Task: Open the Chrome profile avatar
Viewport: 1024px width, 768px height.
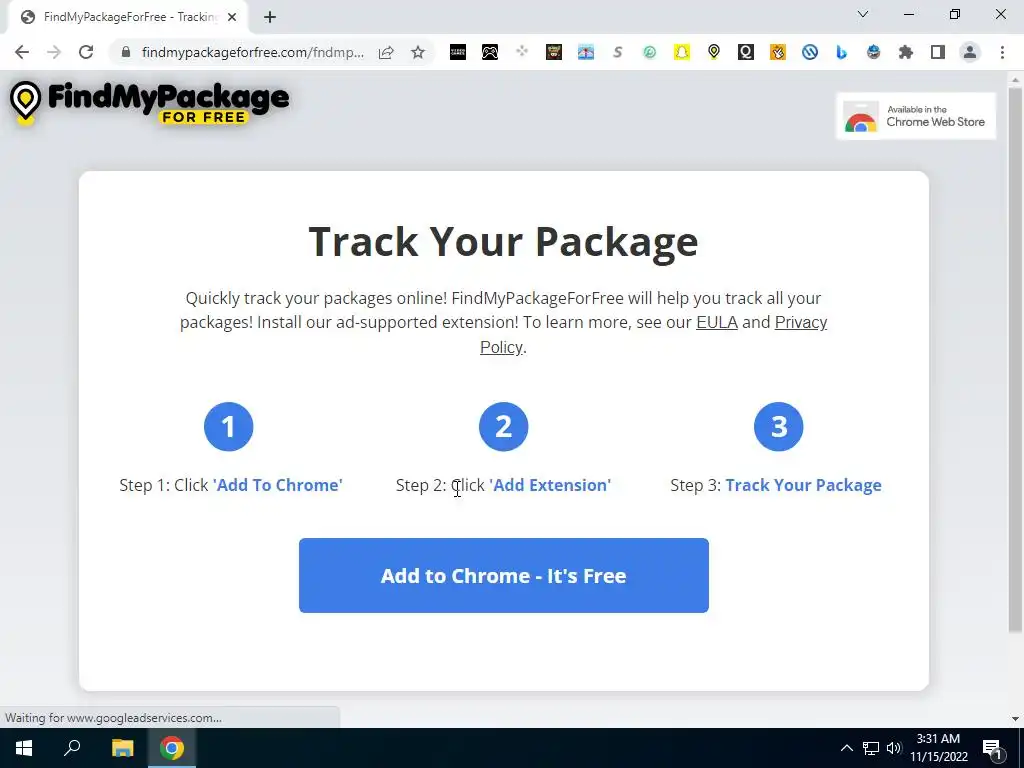Action: (x=970, y=52)
